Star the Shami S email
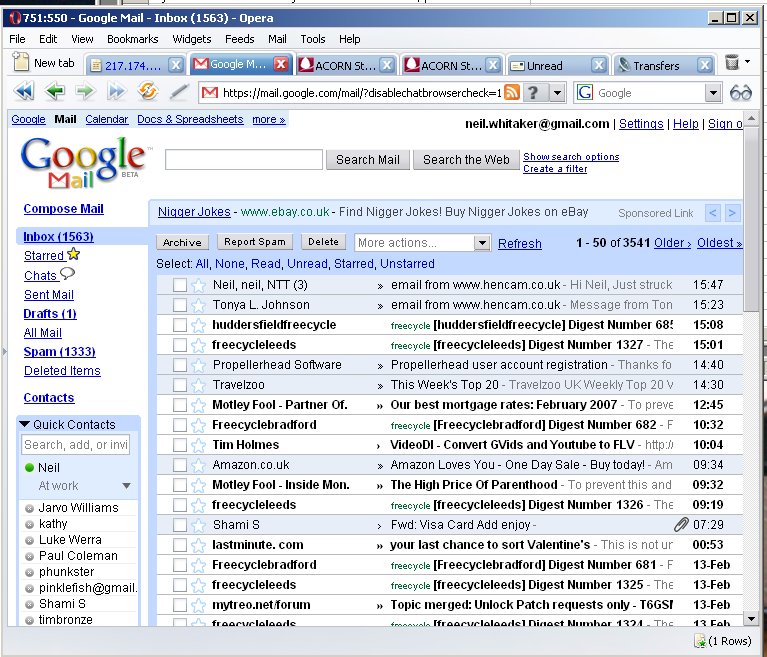Viewport: 767px width, 657px height. click(198, 525)
